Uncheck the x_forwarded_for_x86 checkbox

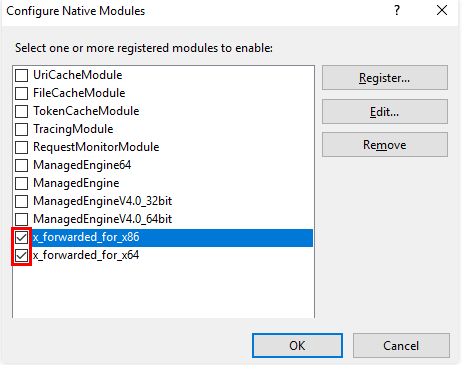pos(22,237)
